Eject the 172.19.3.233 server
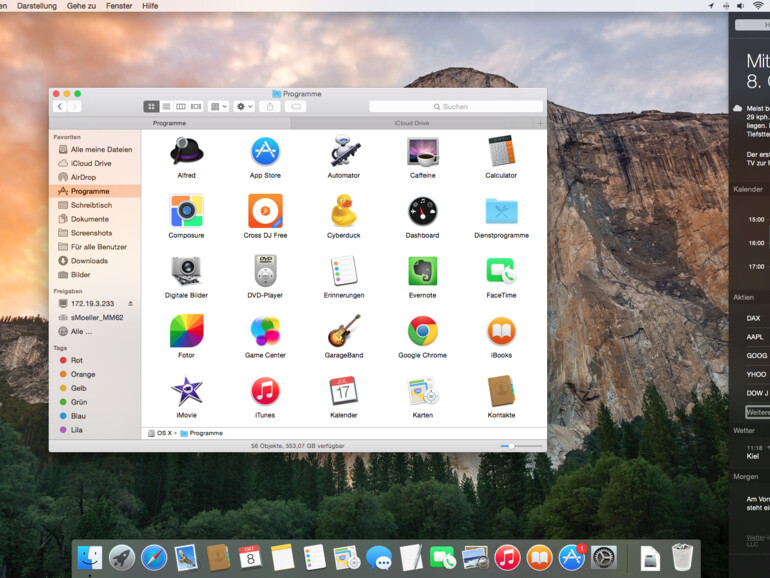This screenshot has width=770, height=578. click(131, 303)
